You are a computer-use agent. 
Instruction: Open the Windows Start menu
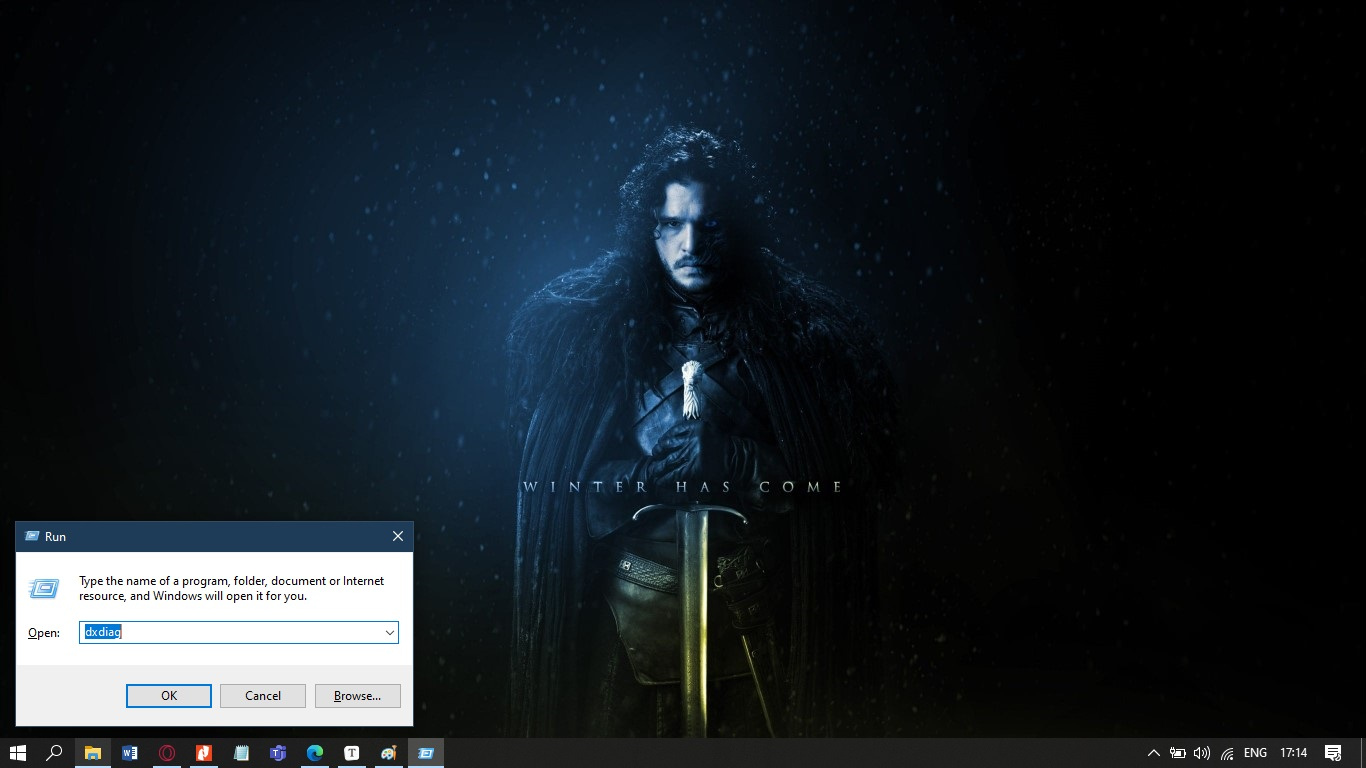[17, 753]
